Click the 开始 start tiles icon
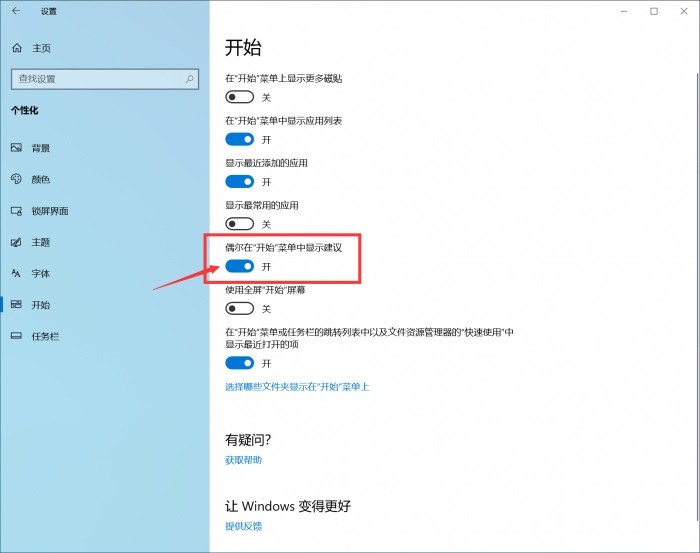Image resolution: width=700 pixels, height=553 pixels. (x=17, y=304)
